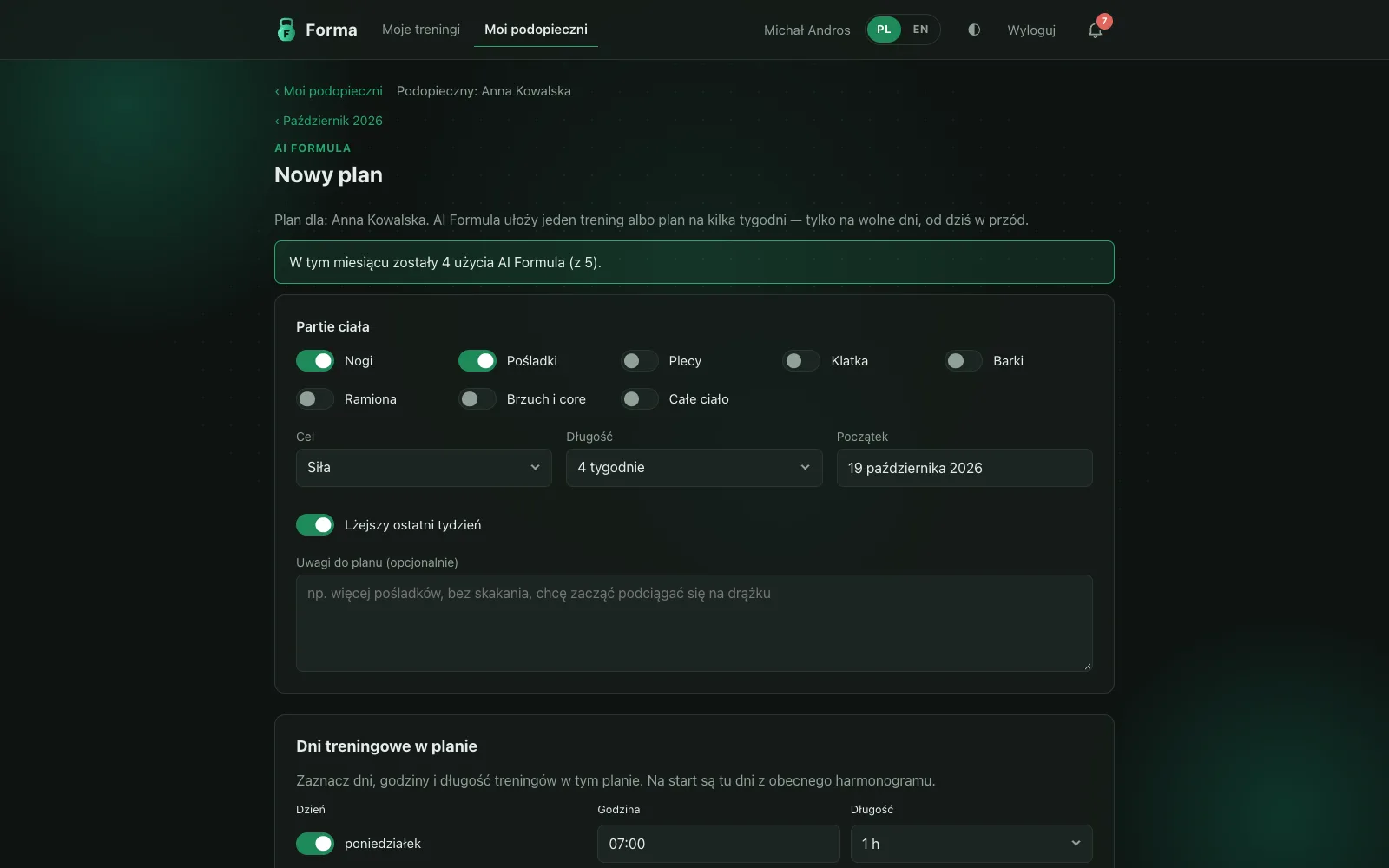Turn off Lżejszy ostatni tydzień toggle
1389x868 pixels.
click(315, 524)
